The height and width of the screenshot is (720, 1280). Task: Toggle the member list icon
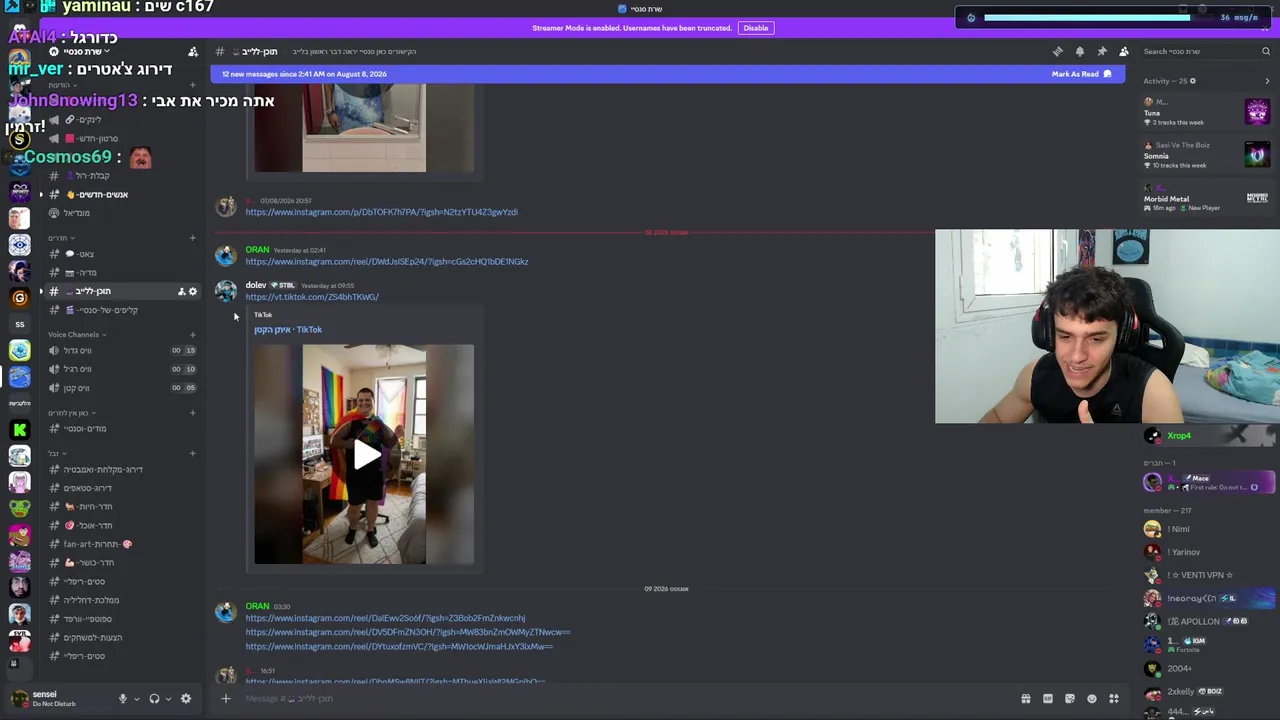[x=1124, y=51]
